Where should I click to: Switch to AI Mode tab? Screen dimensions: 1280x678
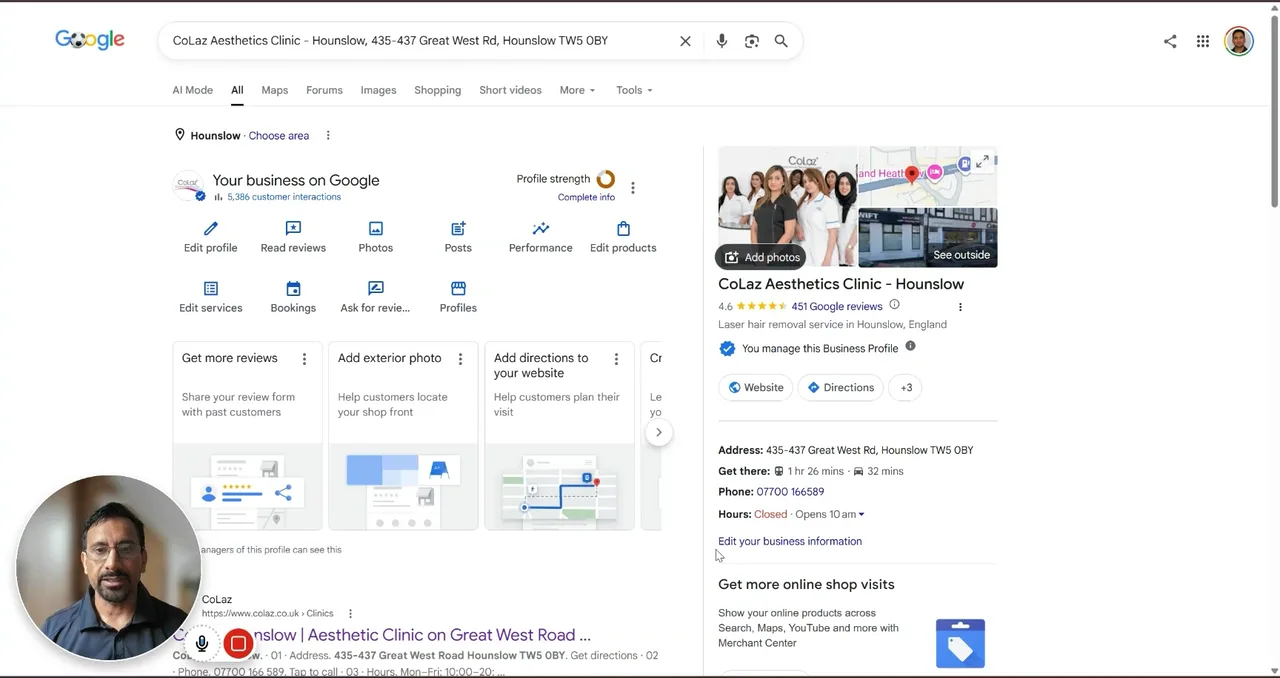(x=192, y=90)
